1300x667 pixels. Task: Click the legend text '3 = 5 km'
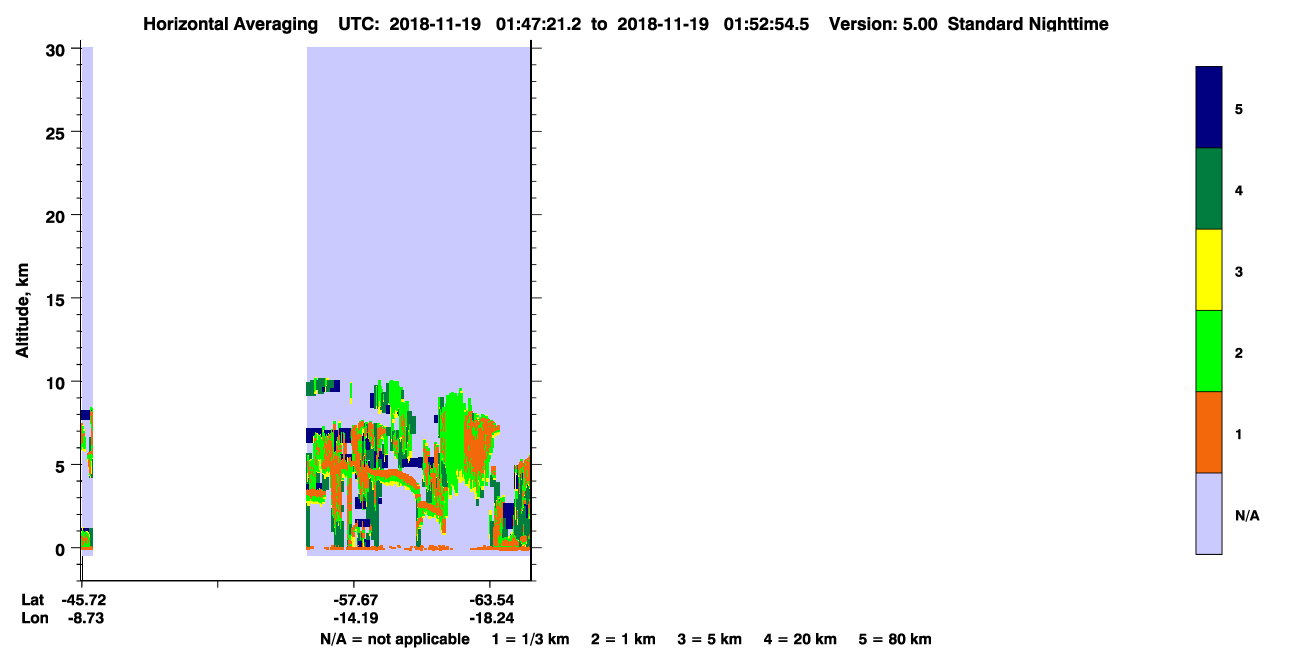click(710, 639)
